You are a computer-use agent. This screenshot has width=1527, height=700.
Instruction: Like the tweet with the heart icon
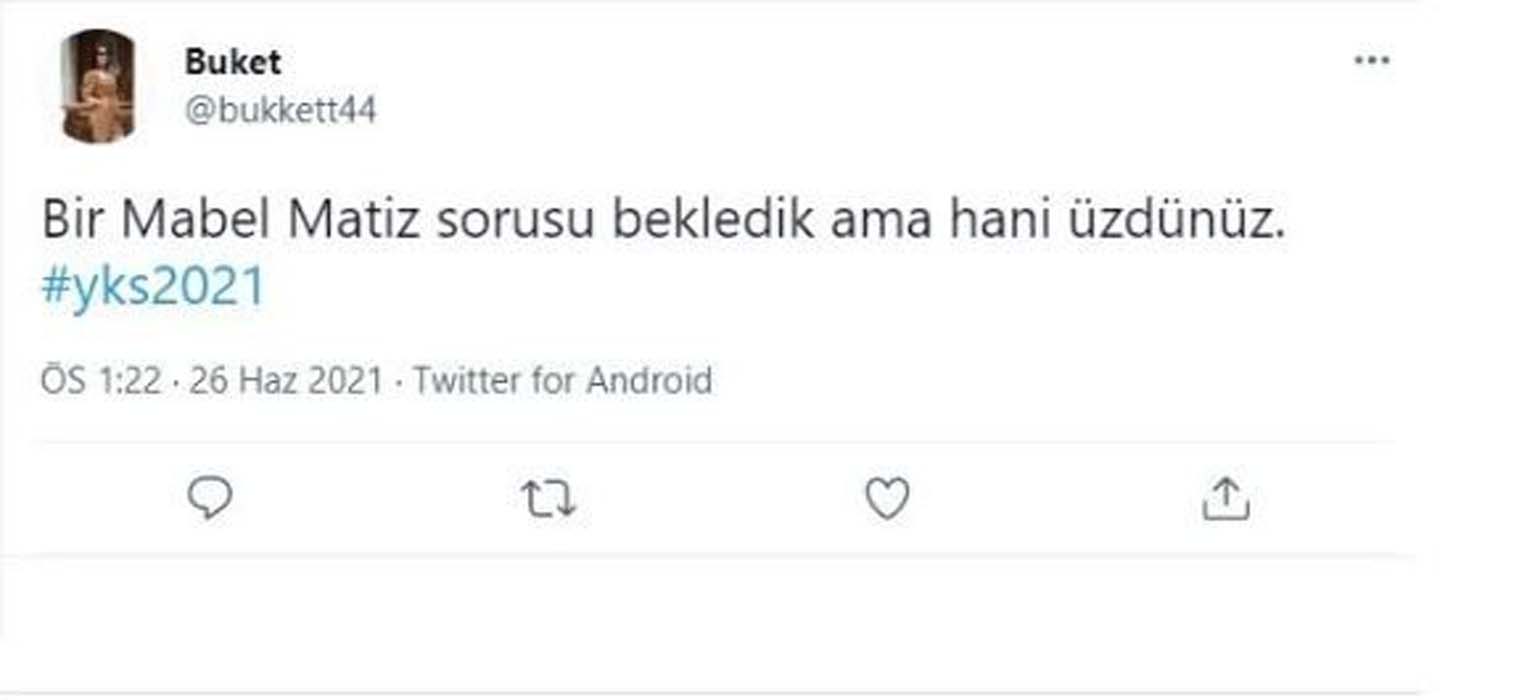[890, 498]
